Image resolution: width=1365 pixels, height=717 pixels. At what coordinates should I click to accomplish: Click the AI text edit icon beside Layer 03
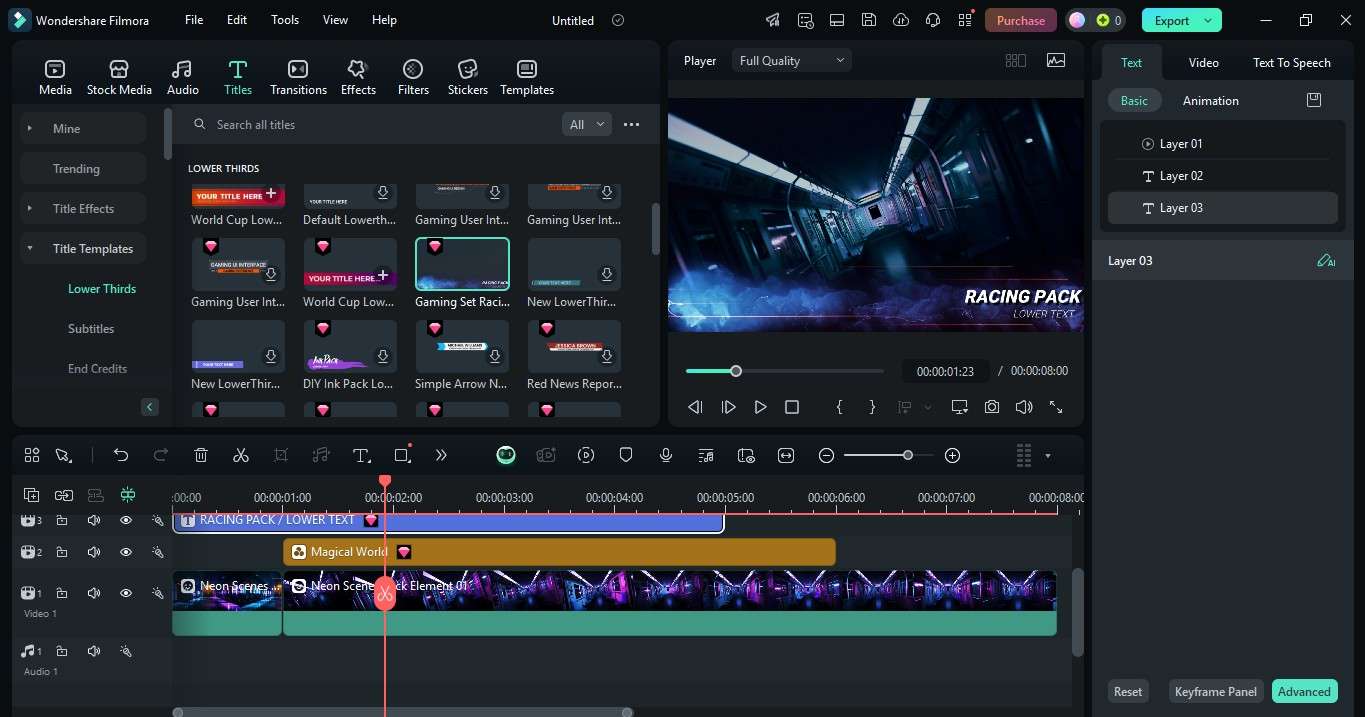pos(1326,261)
